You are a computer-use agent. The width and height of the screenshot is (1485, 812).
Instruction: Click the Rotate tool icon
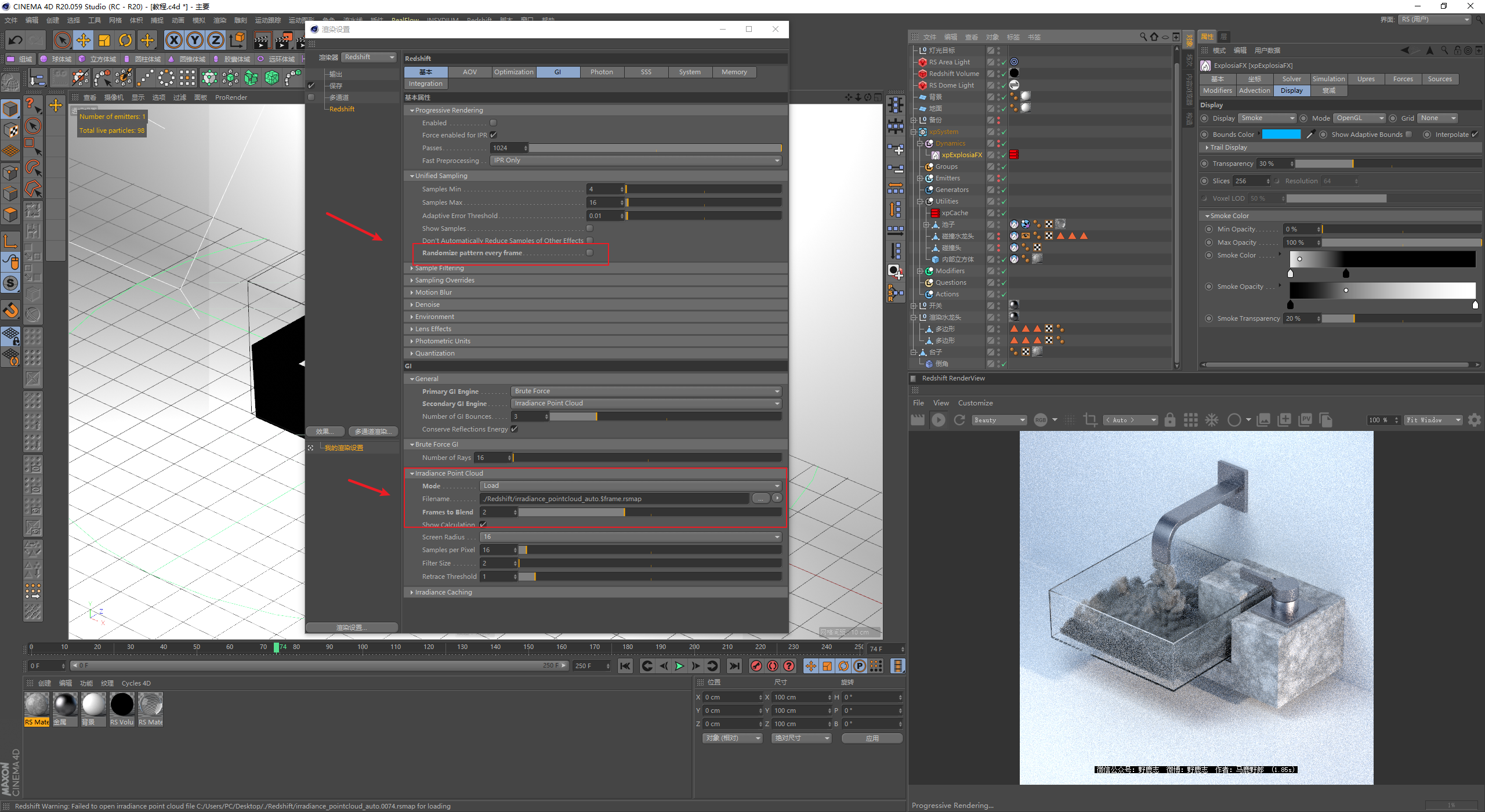(125, 40)
